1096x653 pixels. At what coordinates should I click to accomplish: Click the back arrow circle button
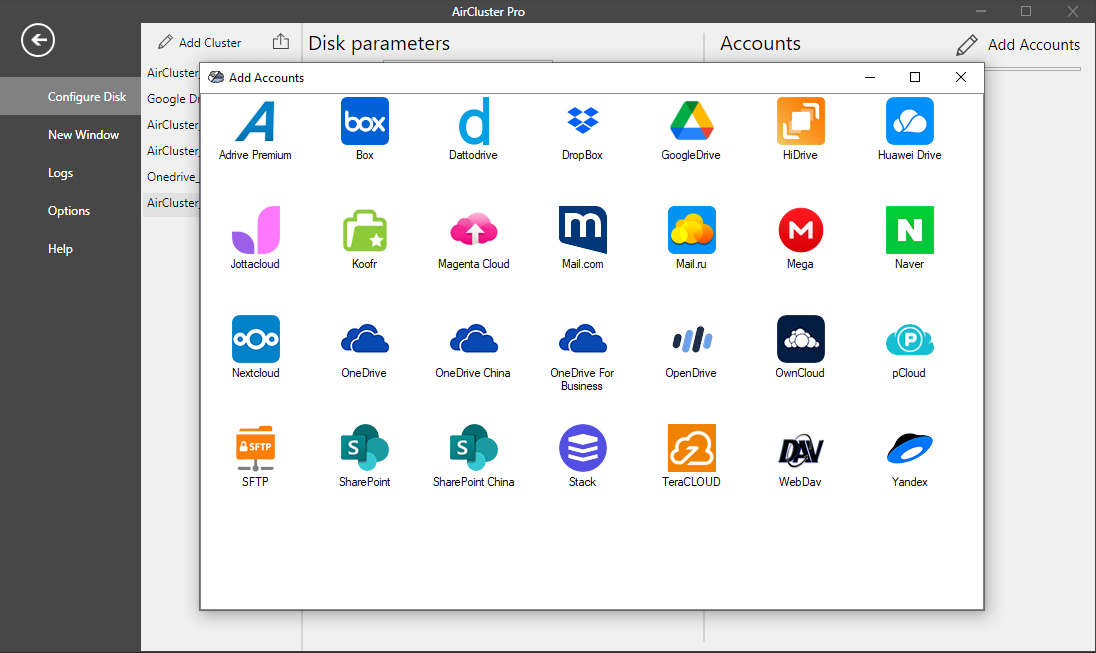pyautogui.click(x=38, y=41)
